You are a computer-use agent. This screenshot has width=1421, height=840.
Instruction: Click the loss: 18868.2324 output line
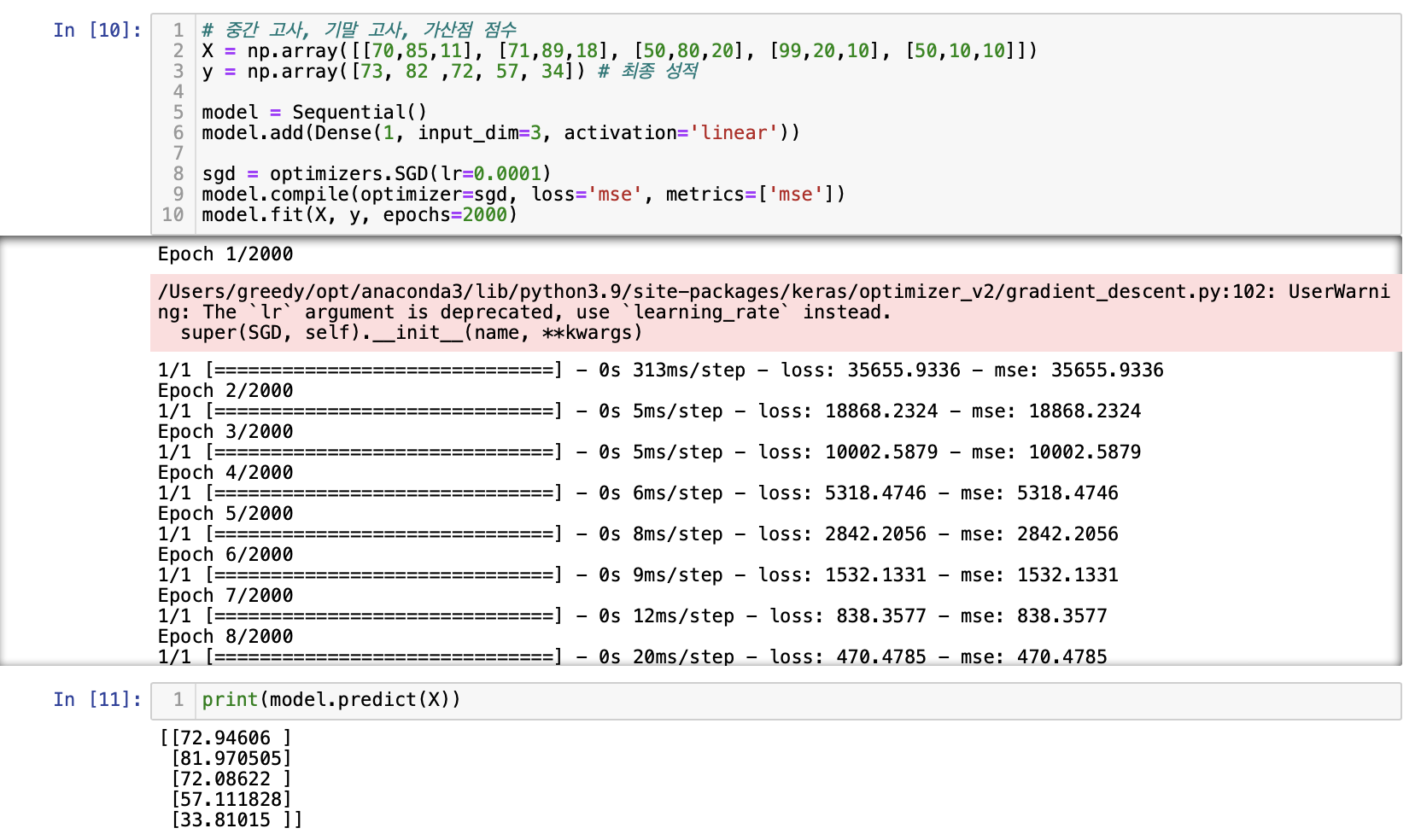tap(650, 411)
